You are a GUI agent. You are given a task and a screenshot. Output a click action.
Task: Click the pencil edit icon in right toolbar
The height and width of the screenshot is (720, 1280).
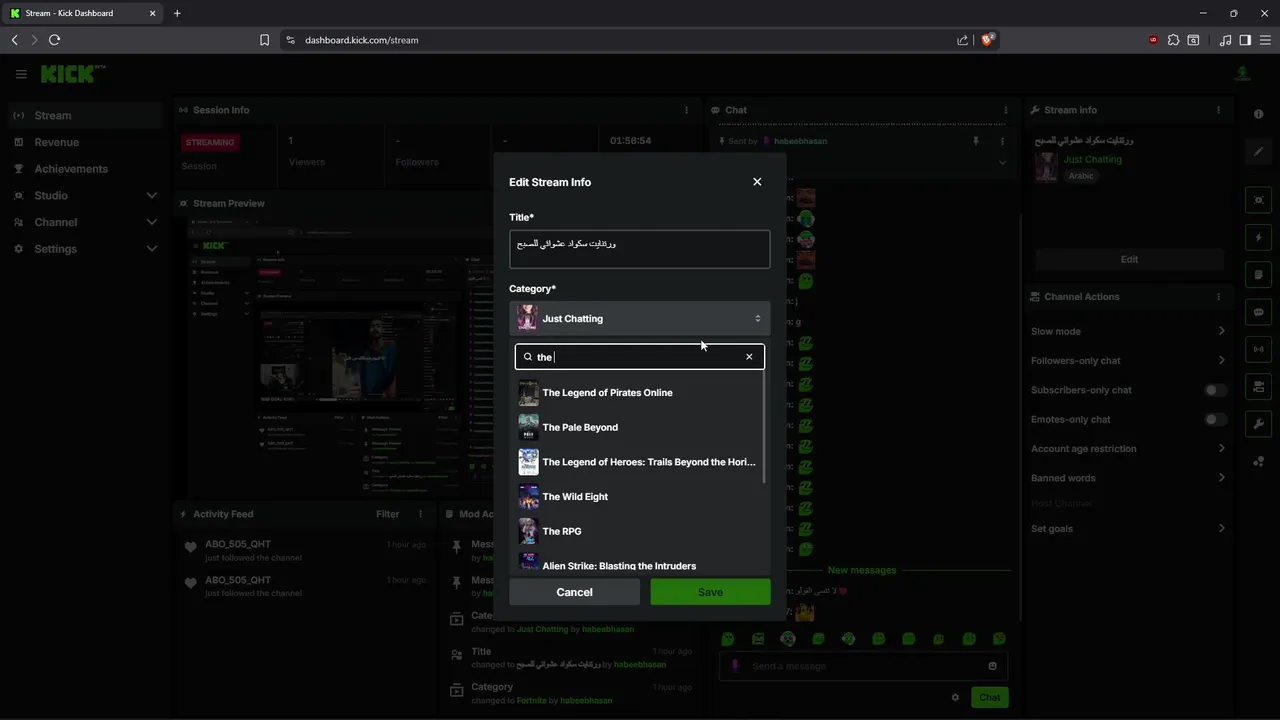tap(1259, 152)
